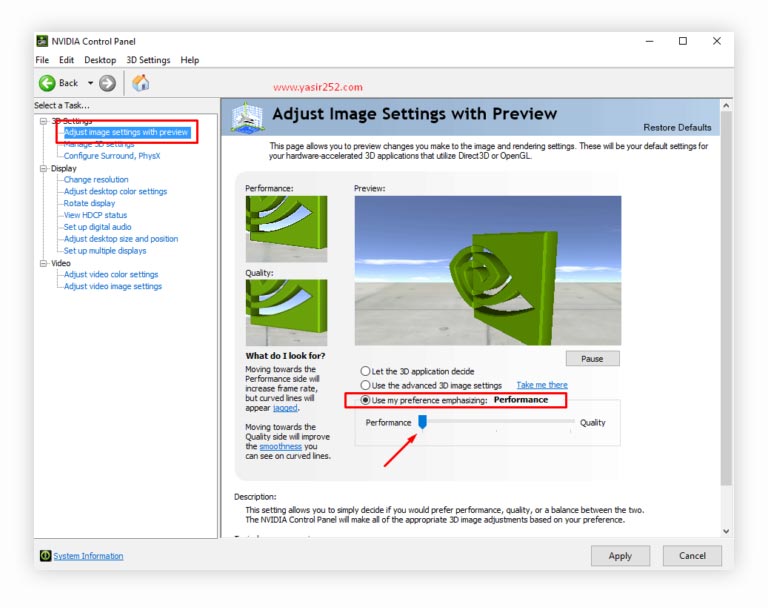Viewport: 768px width, 608px height.
Task: Open the 3D Settings menu
Action: 148,60
